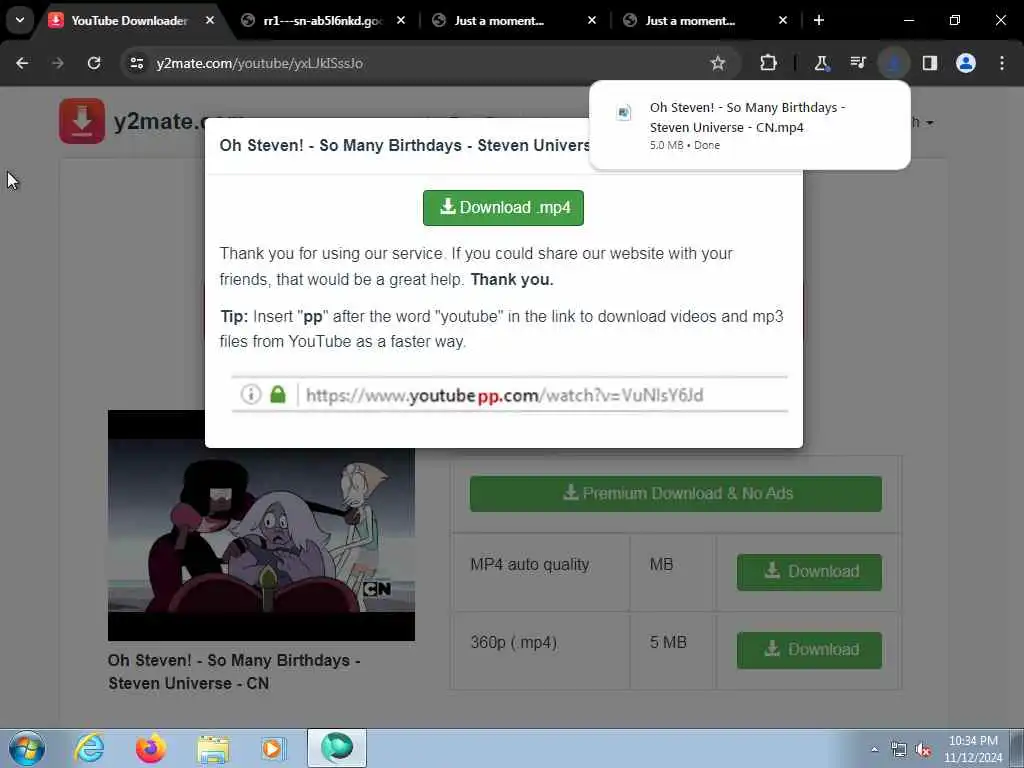Open the Windows Start button

(x=27, y=748)
